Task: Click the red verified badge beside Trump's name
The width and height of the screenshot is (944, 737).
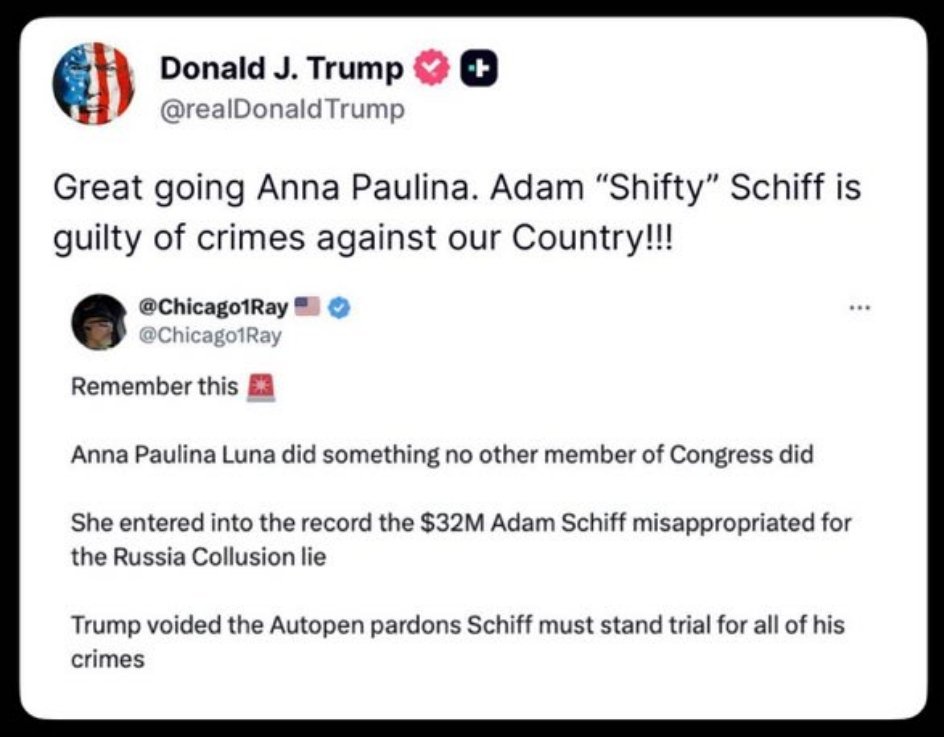Action: (x=430, y=68)
